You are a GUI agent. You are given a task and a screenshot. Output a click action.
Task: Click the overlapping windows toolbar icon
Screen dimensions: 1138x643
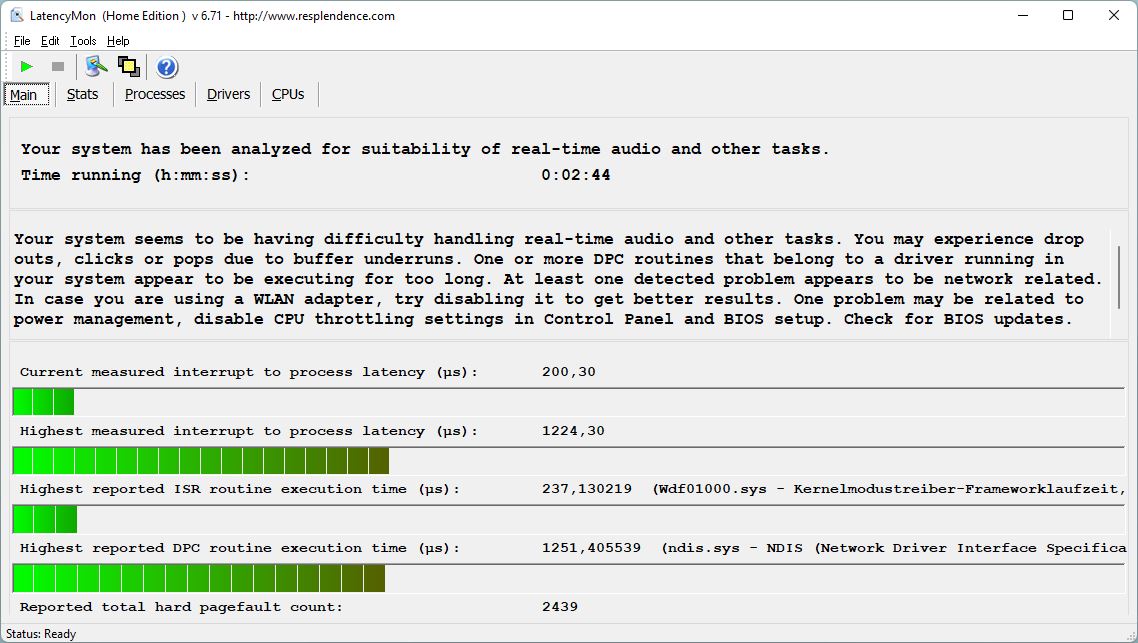point(128,67)
